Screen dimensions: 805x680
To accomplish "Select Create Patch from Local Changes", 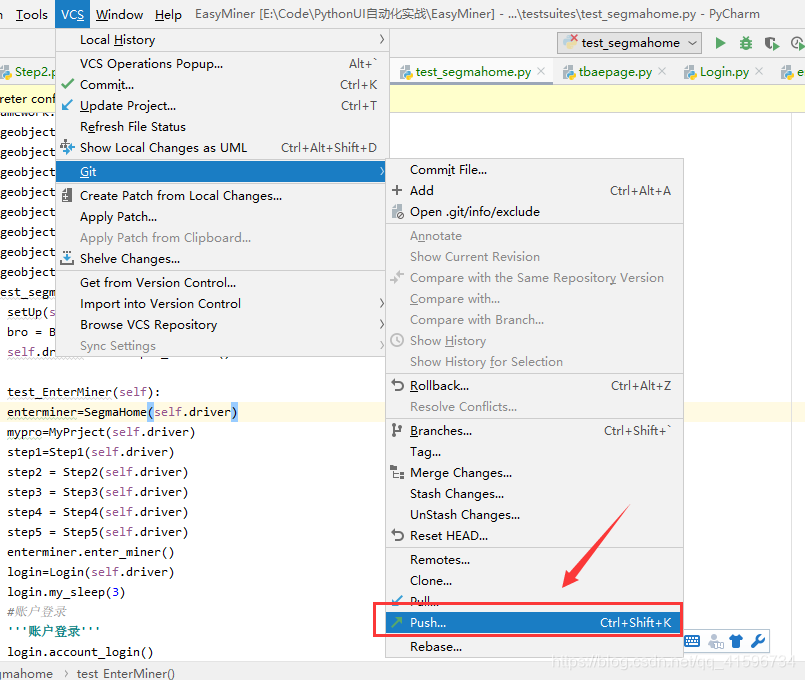I will click(221, 196).
